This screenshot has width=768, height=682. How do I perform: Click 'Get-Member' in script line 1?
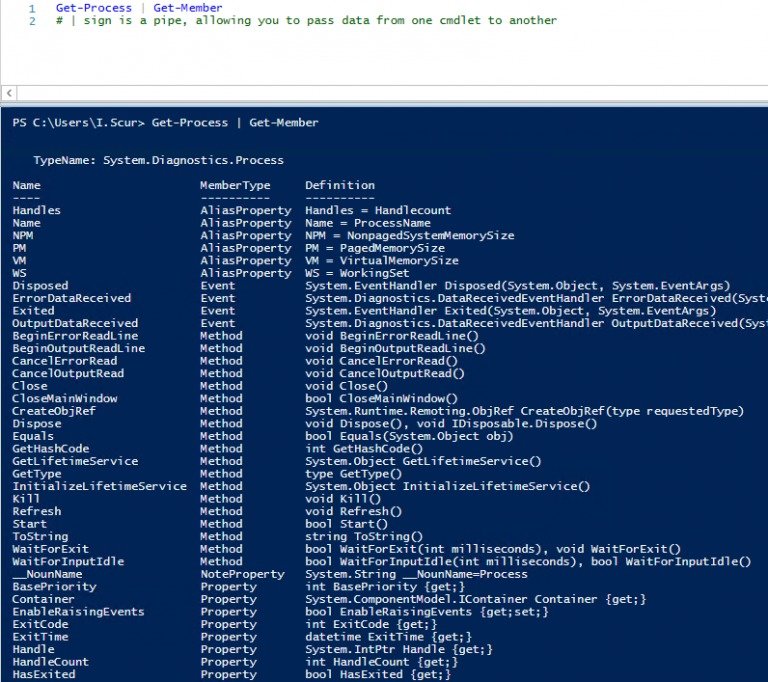click(x=188, y=8)
